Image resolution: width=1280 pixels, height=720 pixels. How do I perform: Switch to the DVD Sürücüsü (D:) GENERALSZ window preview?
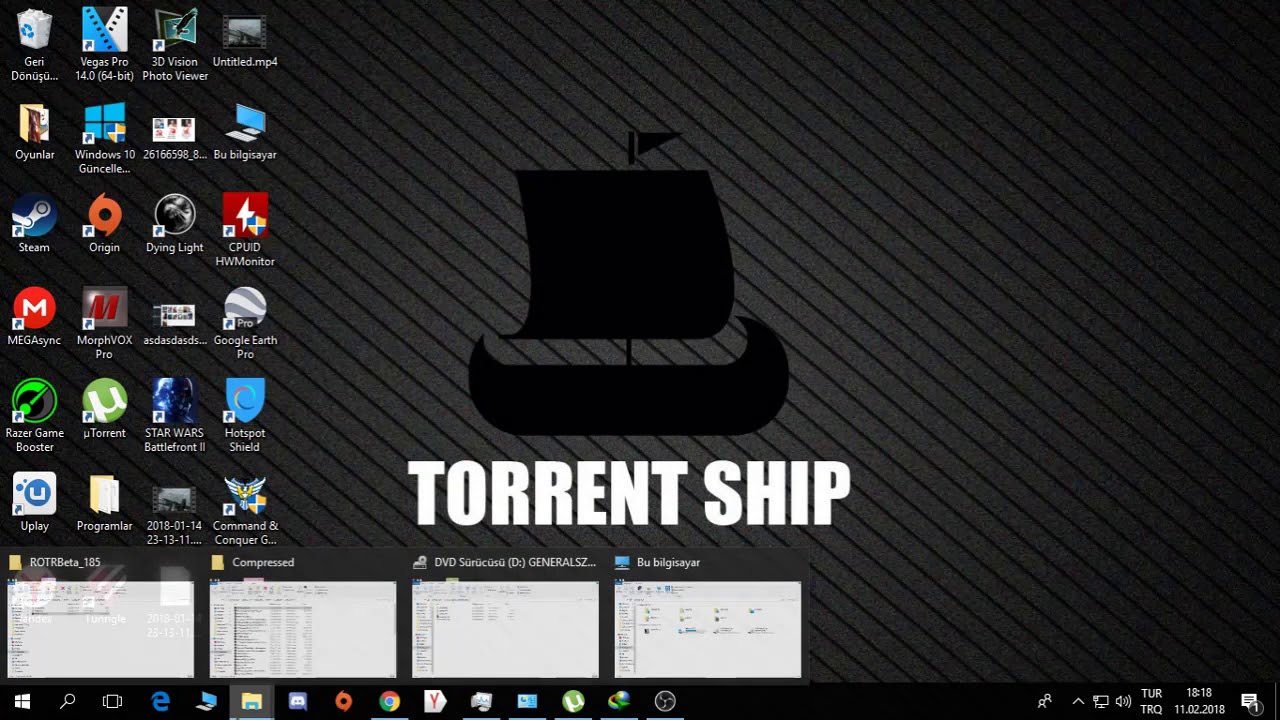coord(506,617)
